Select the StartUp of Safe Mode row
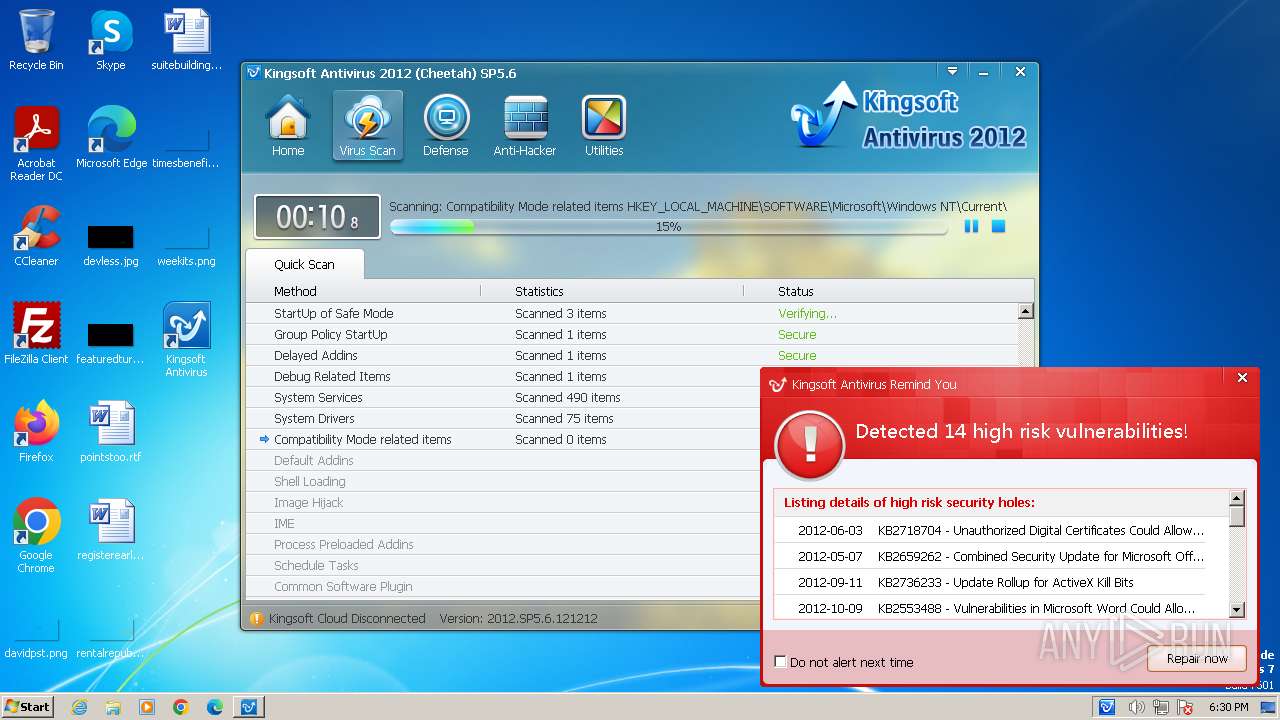The width and height of the screenshot is (1280, 720). (632, 313)
